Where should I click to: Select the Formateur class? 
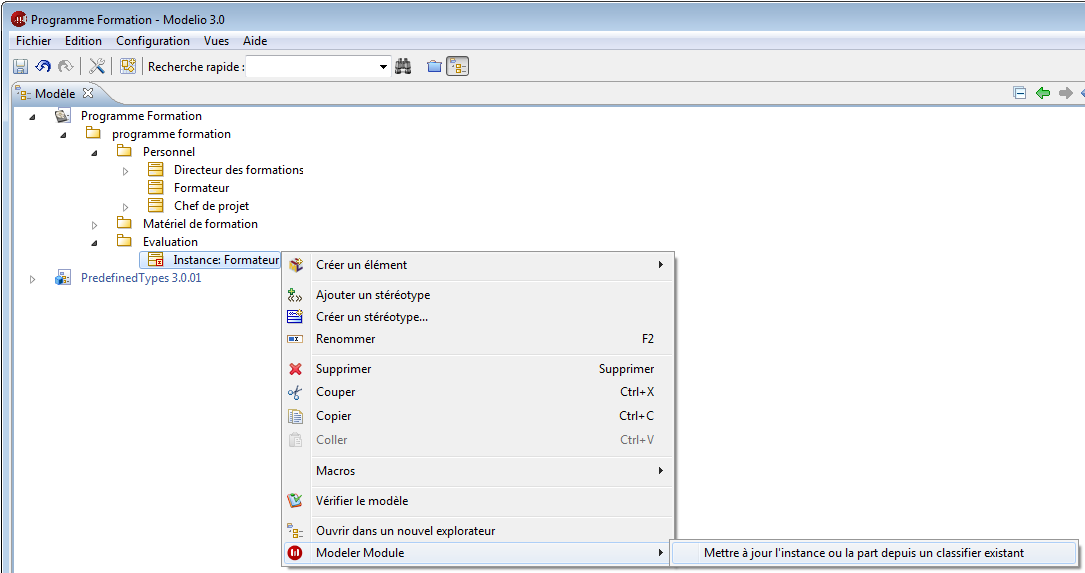[201, 188]
